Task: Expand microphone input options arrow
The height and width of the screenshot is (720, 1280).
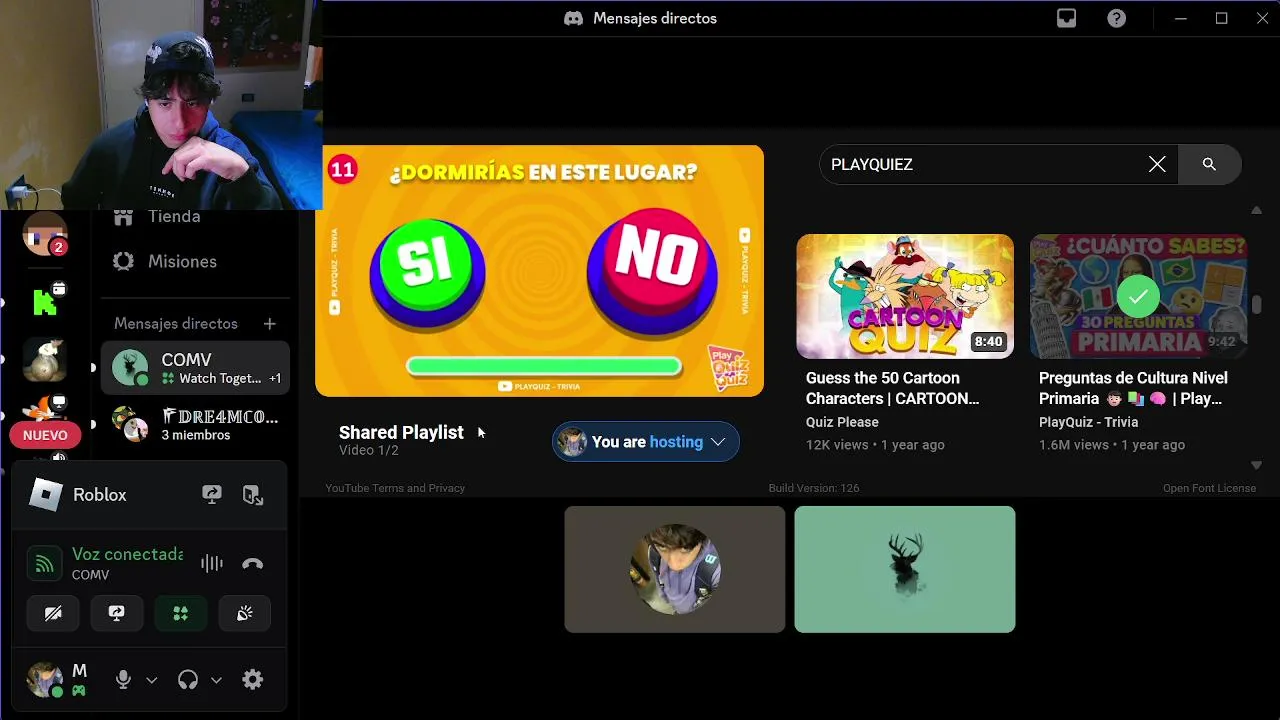Action: [x=151, y=680]
